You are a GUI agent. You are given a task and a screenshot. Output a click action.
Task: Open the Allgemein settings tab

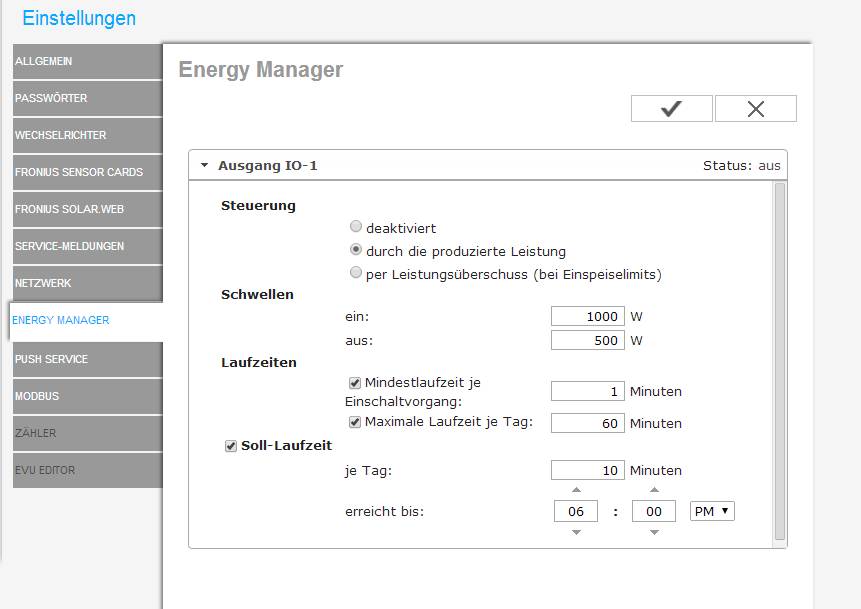pos(88,62)
